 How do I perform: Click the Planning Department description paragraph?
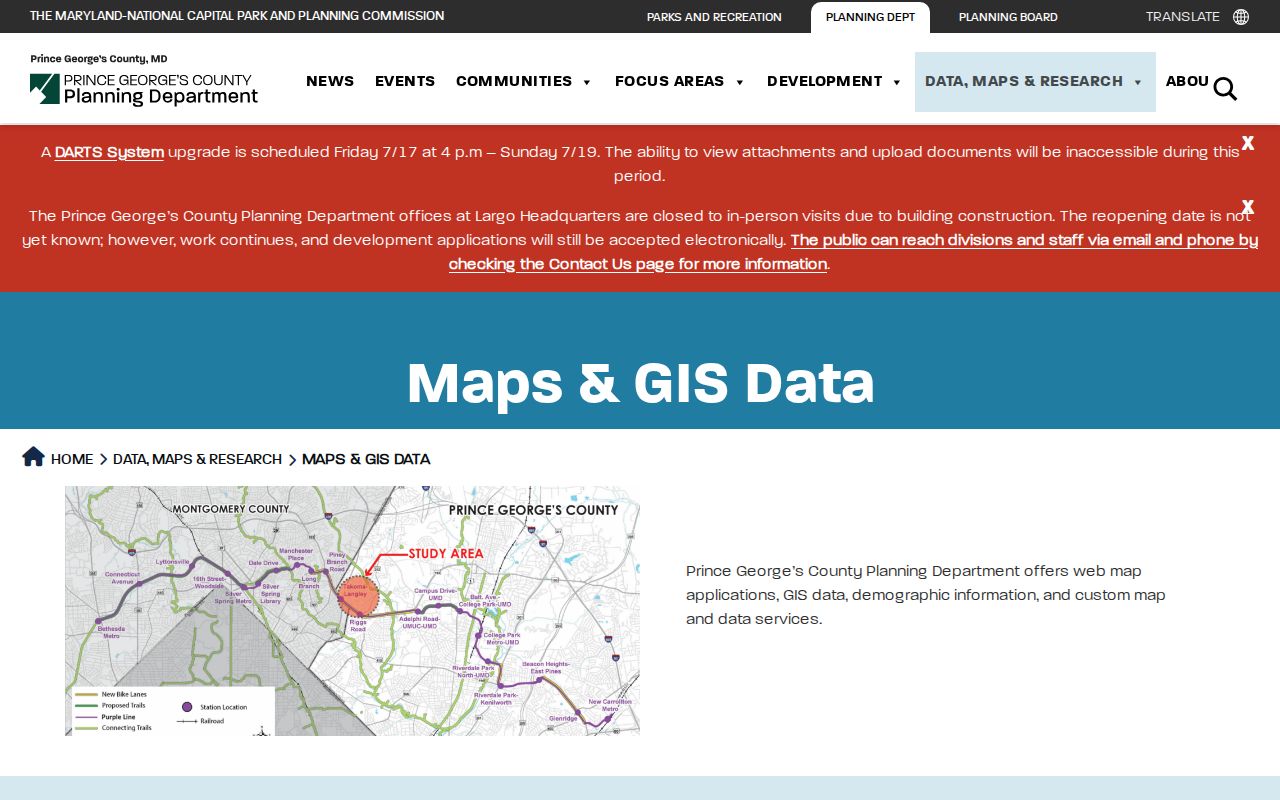[926, 595]
